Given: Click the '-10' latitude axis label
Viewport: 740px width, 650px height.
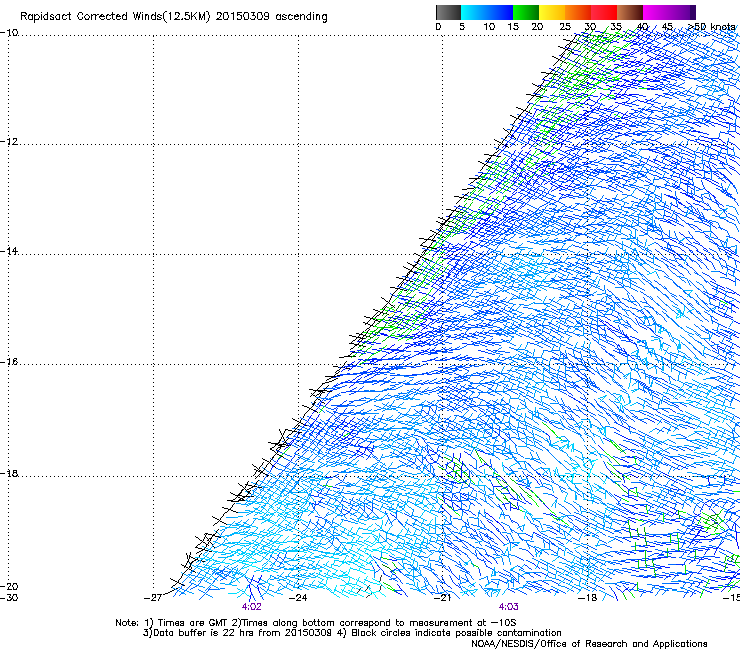Looking at the screenshot, I should [9, 33].
